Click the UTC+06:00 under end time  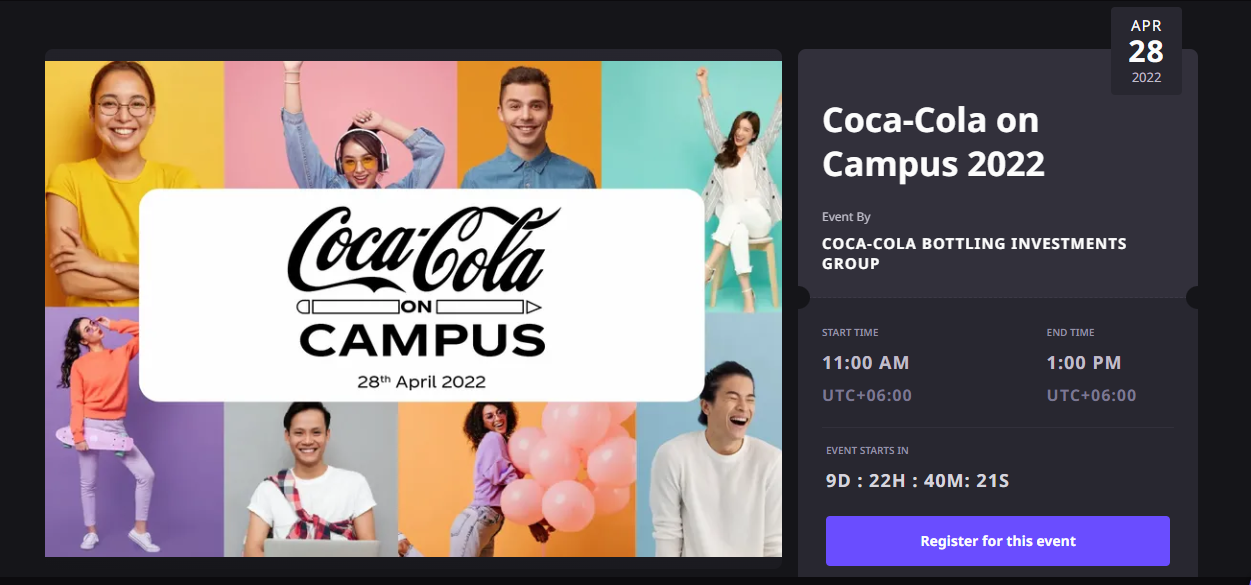click(1092, 395)
